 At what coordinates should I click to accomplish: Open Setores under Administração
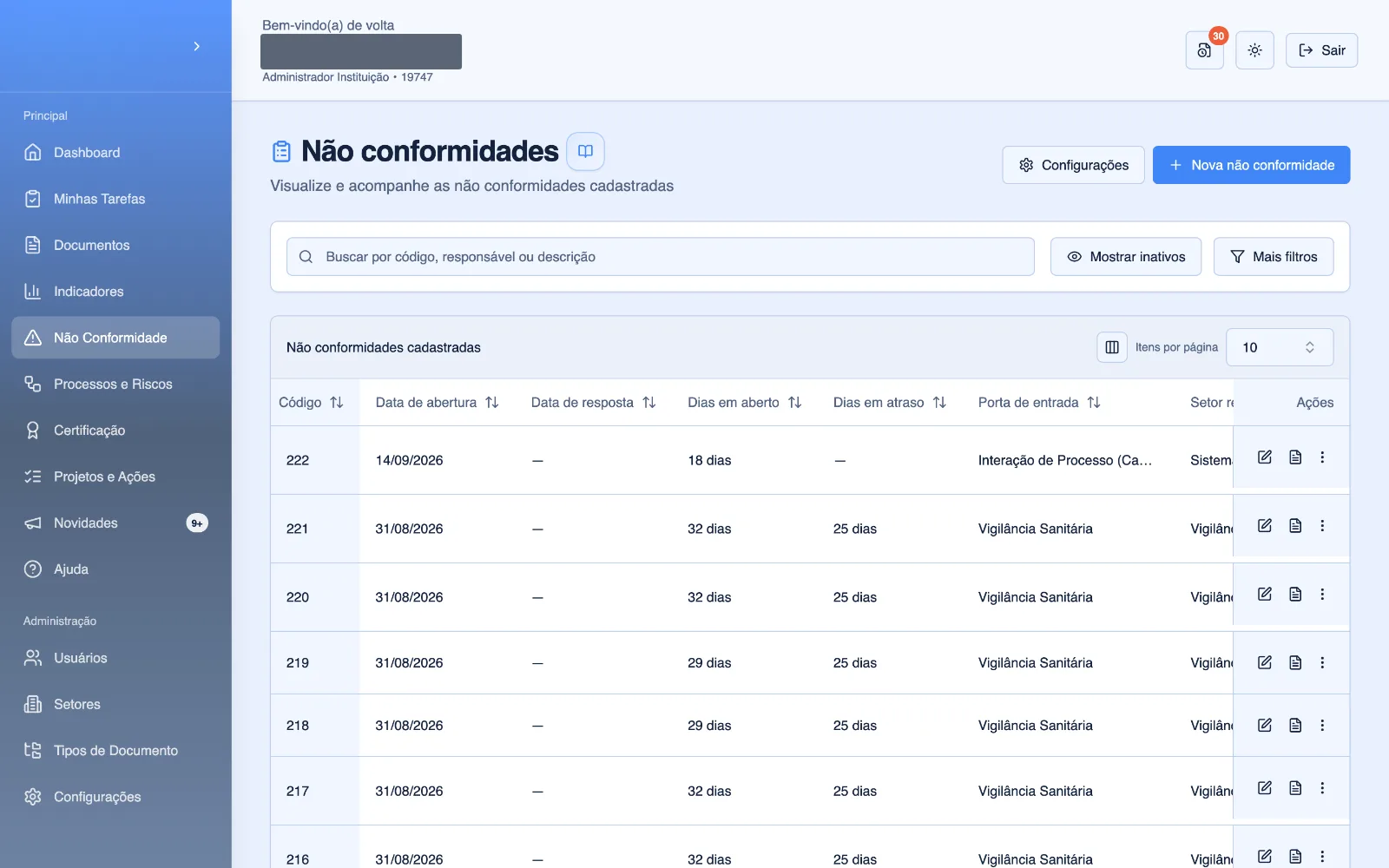click(x=115, y=705)
